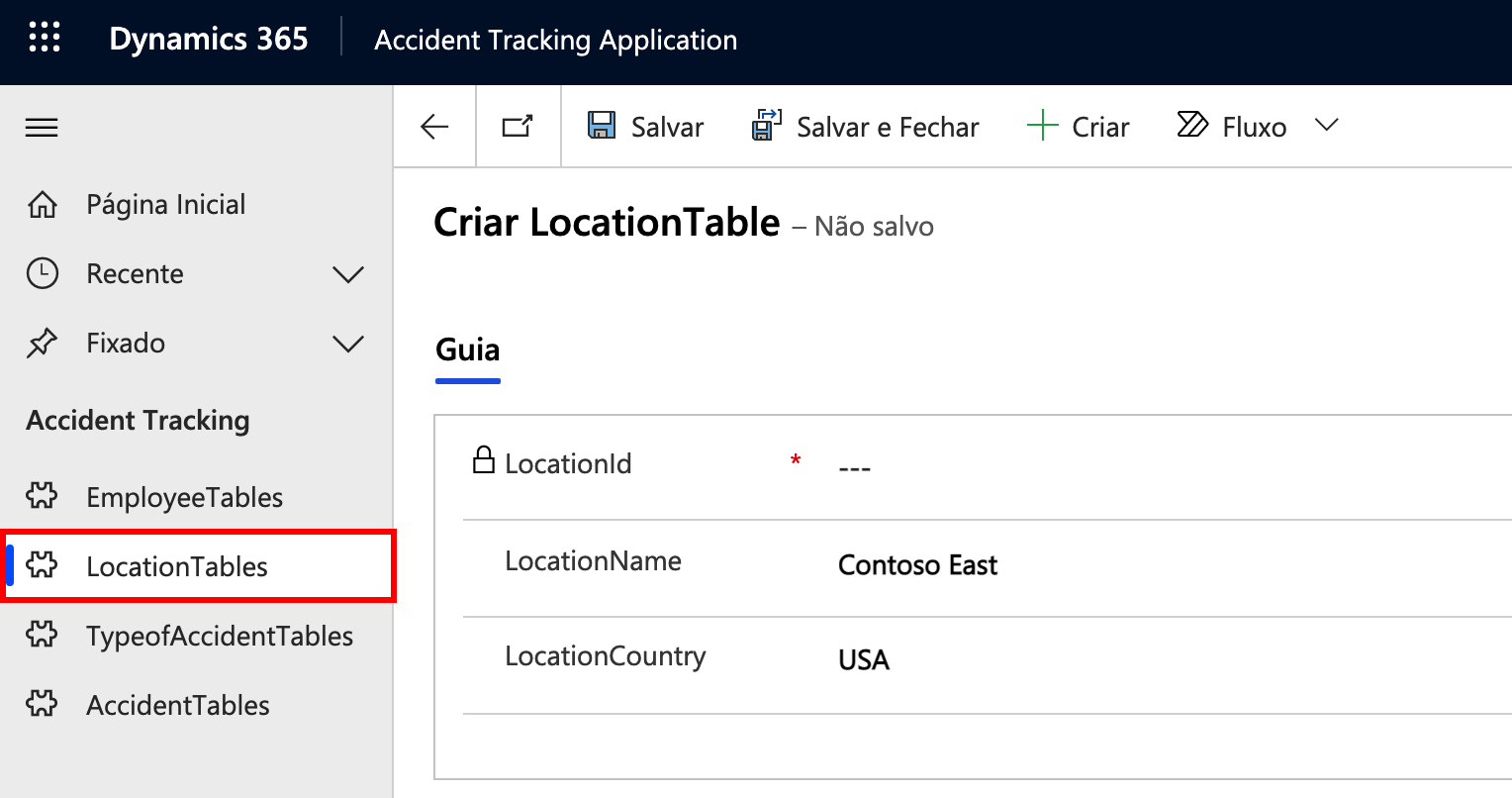
Task: Click the Recente label text
Action: coord(135,274)
